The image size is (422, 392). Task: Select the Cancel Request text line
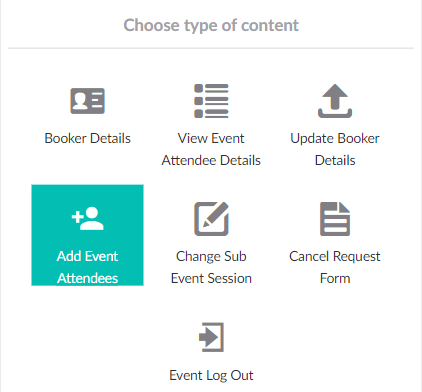(335, 257)
